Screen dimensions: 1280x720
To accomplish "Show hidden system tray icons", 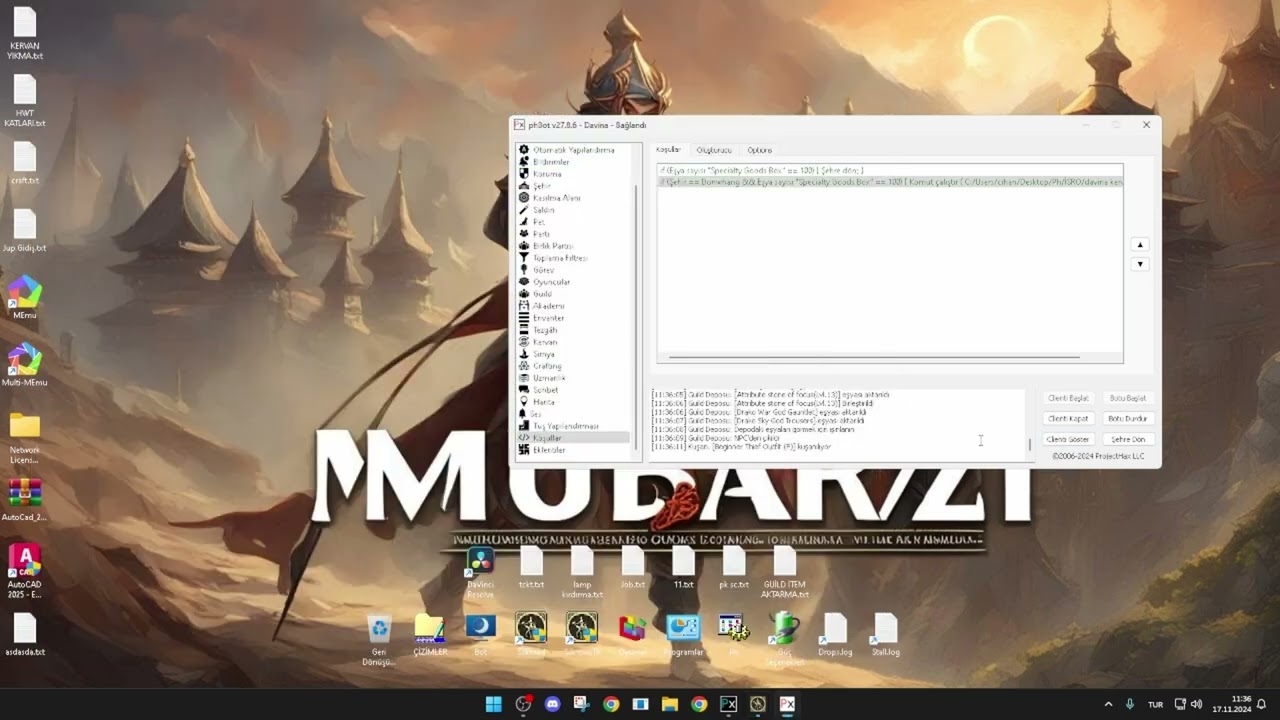I will click(1108, 704).
